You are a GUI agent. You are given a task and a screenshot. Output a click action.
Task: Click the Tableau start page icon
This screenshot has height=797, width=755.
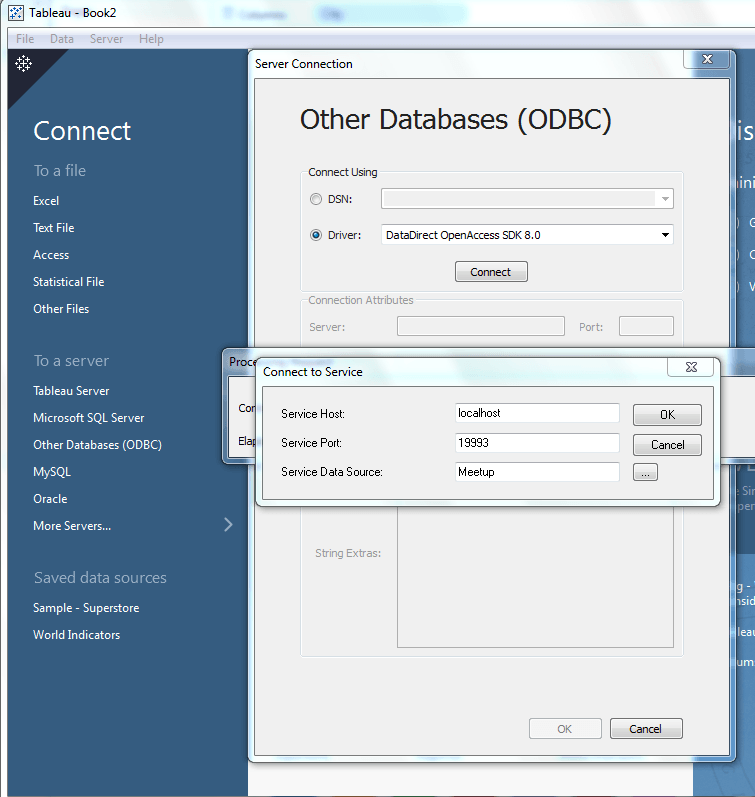tap(23, 64)
